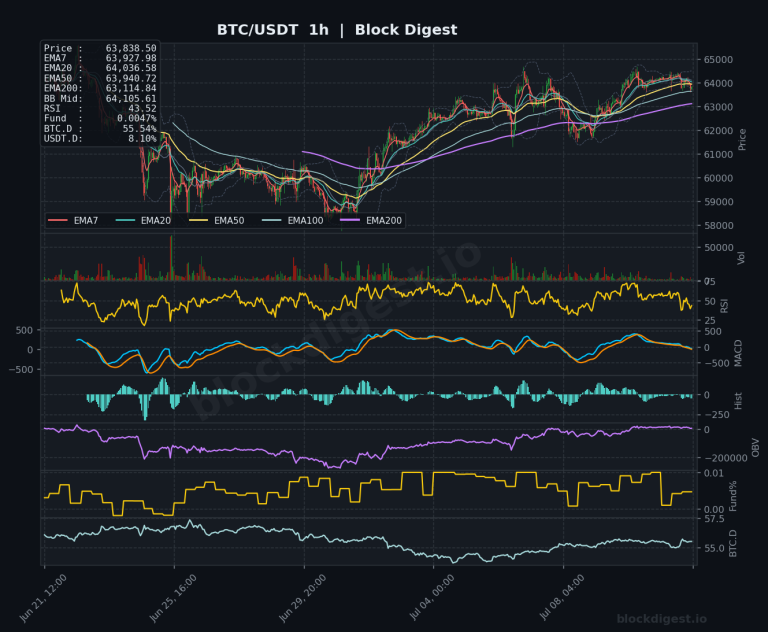Viewport: 768px width, 632px height.
Task: Click the Hist -250 axis tick
Action: (716, 415)
